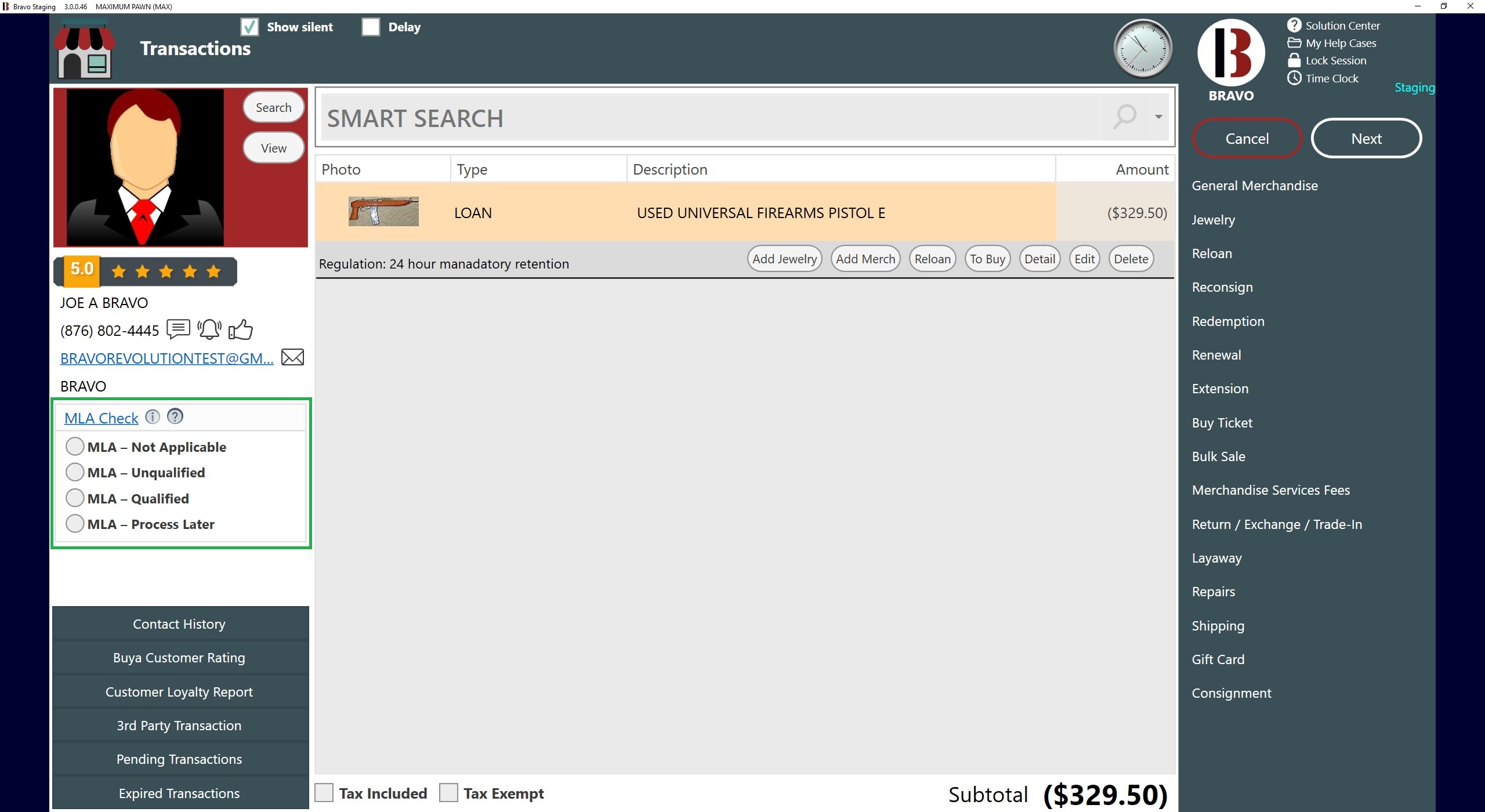Open Contact History
This screenshot has height=812, width=1485.
180,623
